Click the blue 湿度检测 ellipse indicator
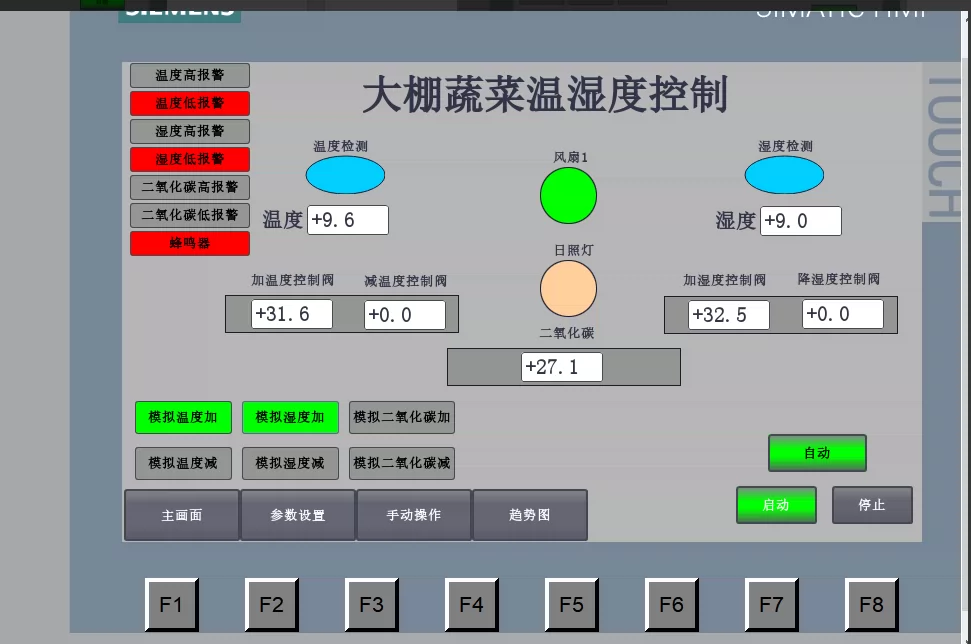 coord(784,175)
